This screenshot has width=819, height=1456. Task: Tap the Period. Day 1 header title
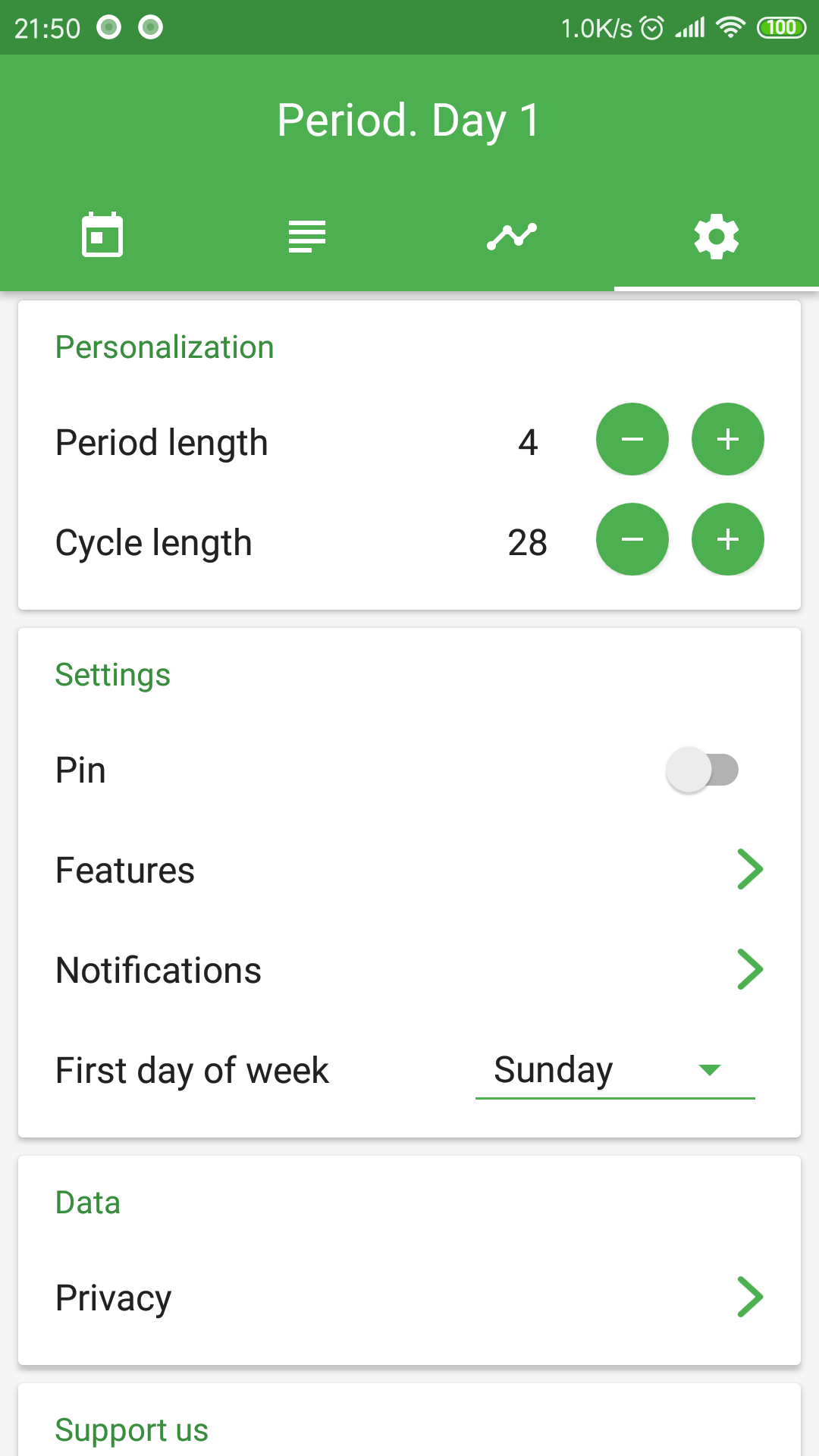coord(409,121)
